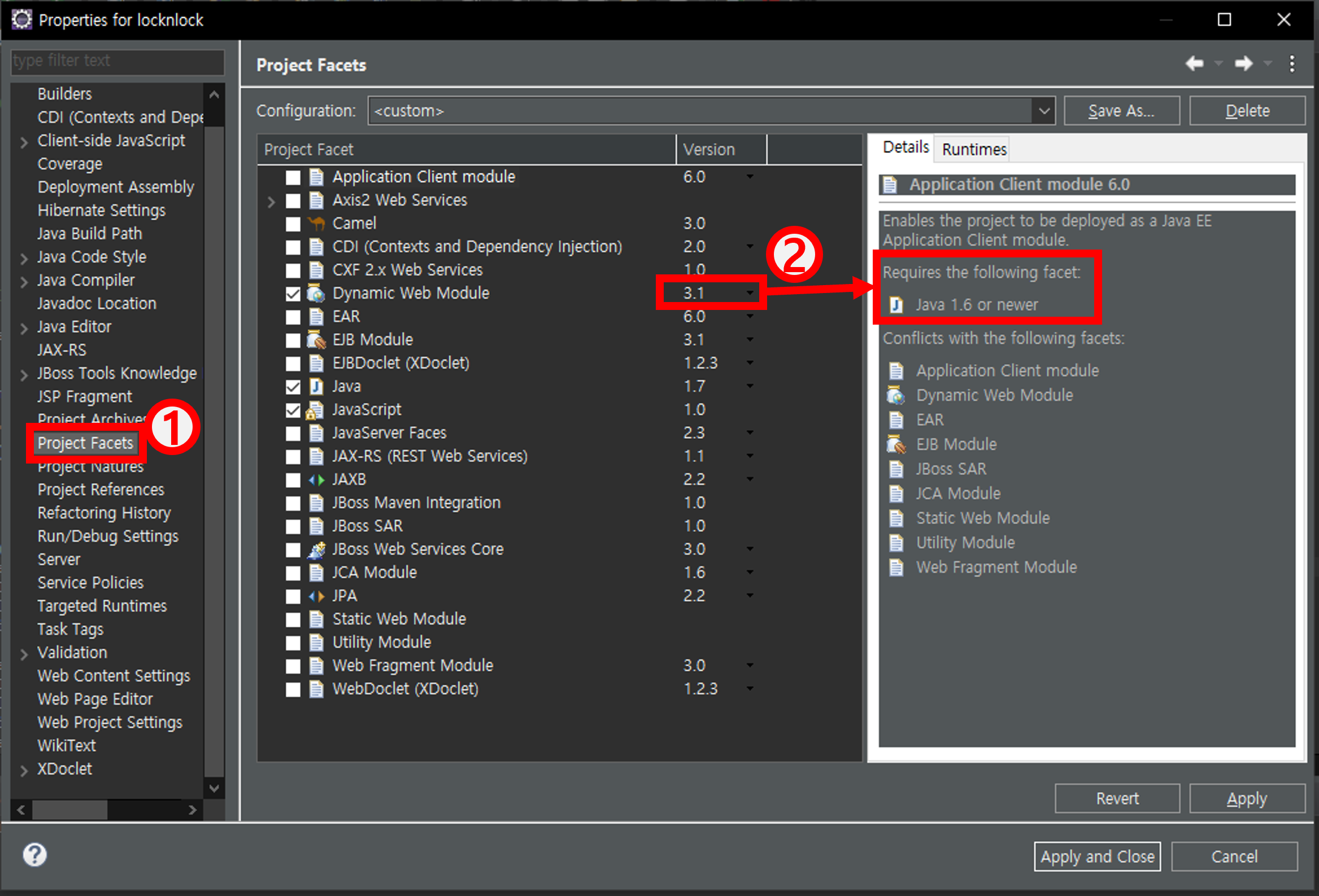1319x896 pixels.
Task: Click the JAXB arrows icon
Action: pyautogui.click(x=316, y=480)
